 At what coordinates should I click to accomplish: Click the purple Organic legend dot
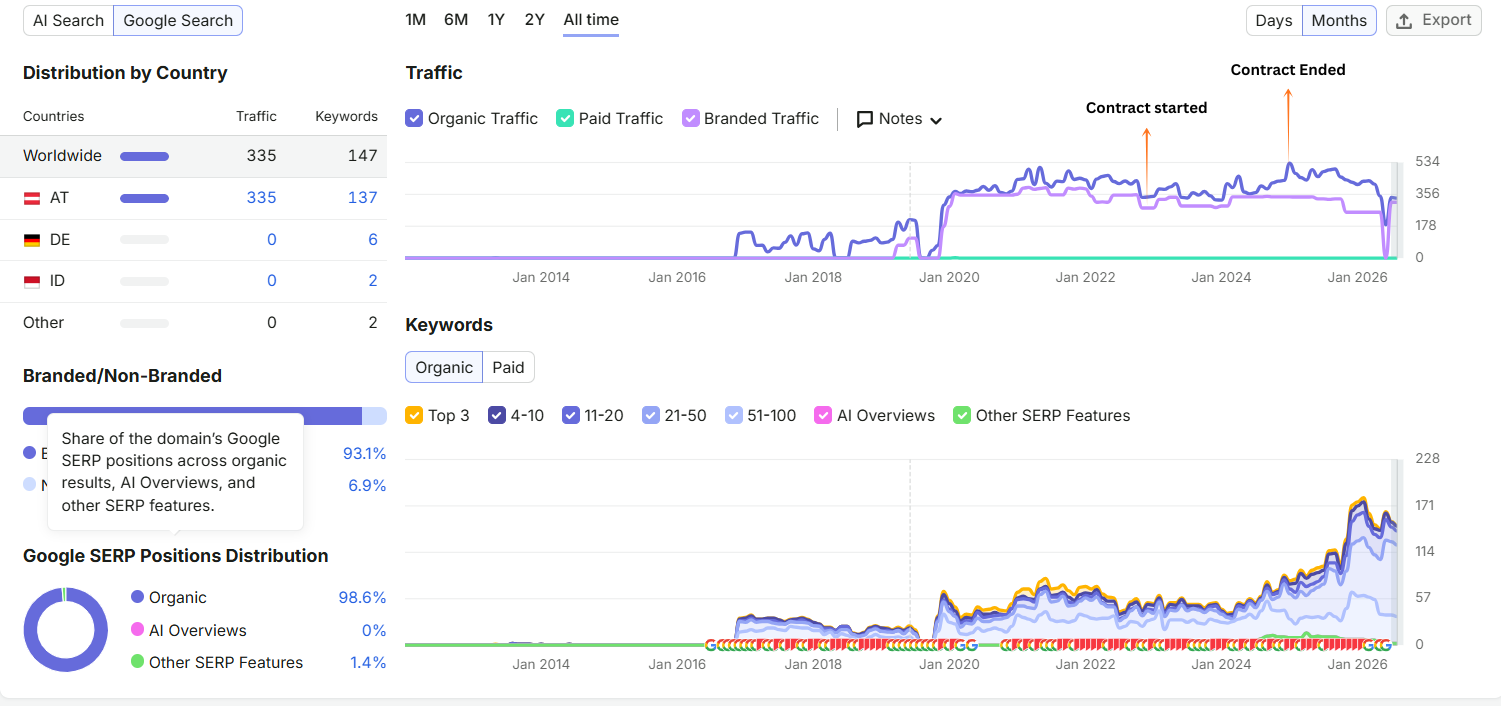(138, 597)
